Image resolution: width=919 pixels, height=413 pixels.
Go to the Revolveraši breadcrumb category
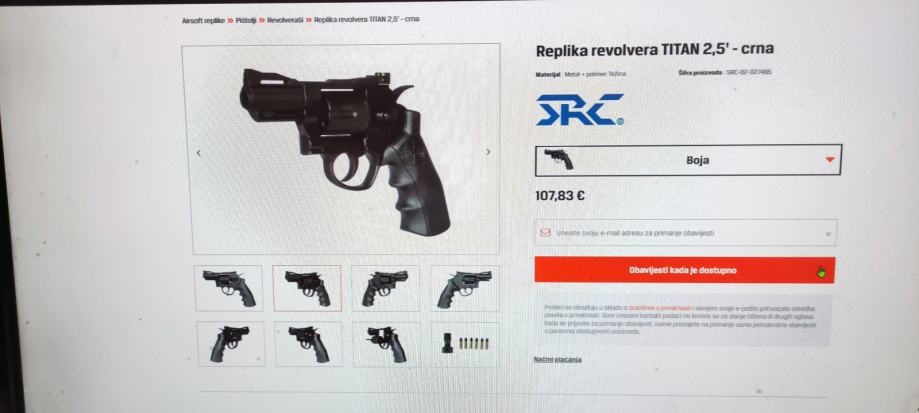tap(285, 20)
